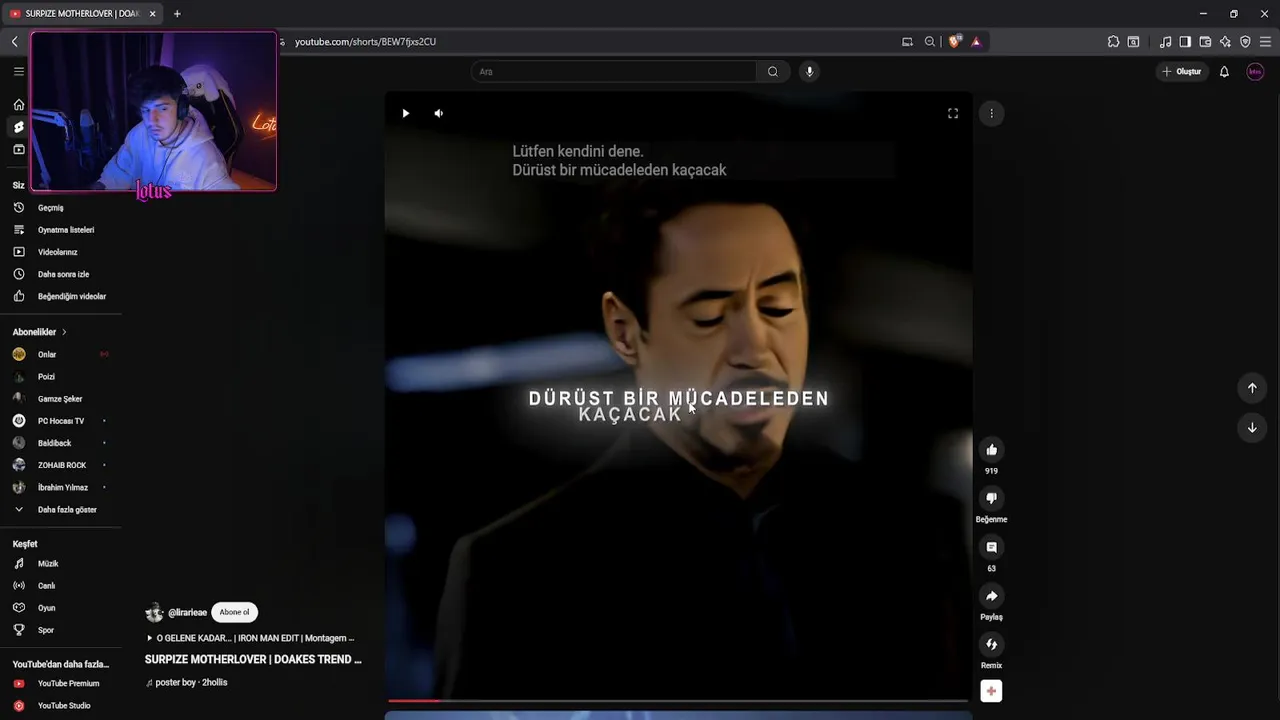
Task: Open the three-dot more options menu
Action: [x=991, y=113]
